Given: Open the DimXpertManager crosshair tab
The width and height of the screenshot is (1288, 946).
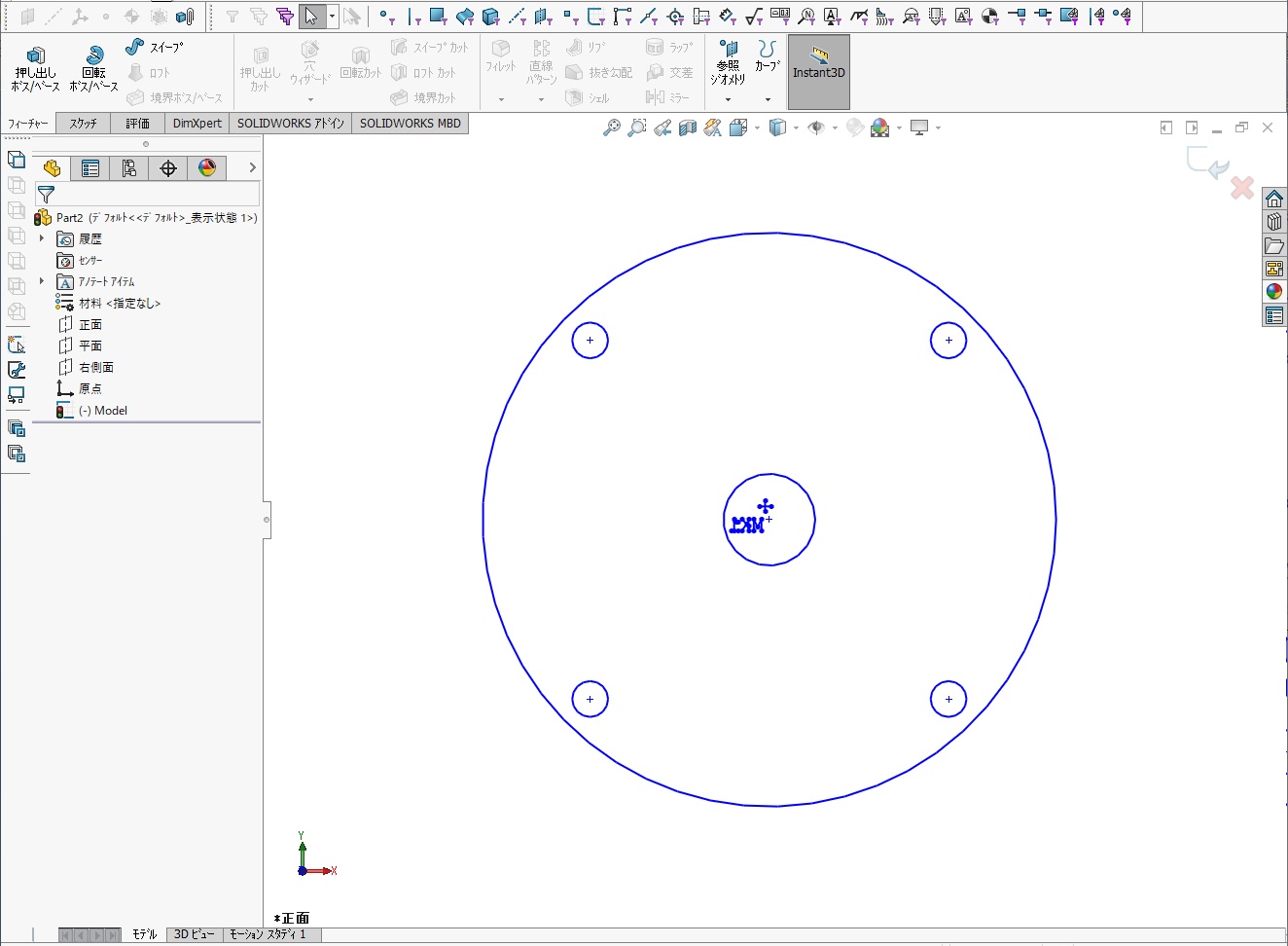Looking at the screenshot, I should 168,168.
